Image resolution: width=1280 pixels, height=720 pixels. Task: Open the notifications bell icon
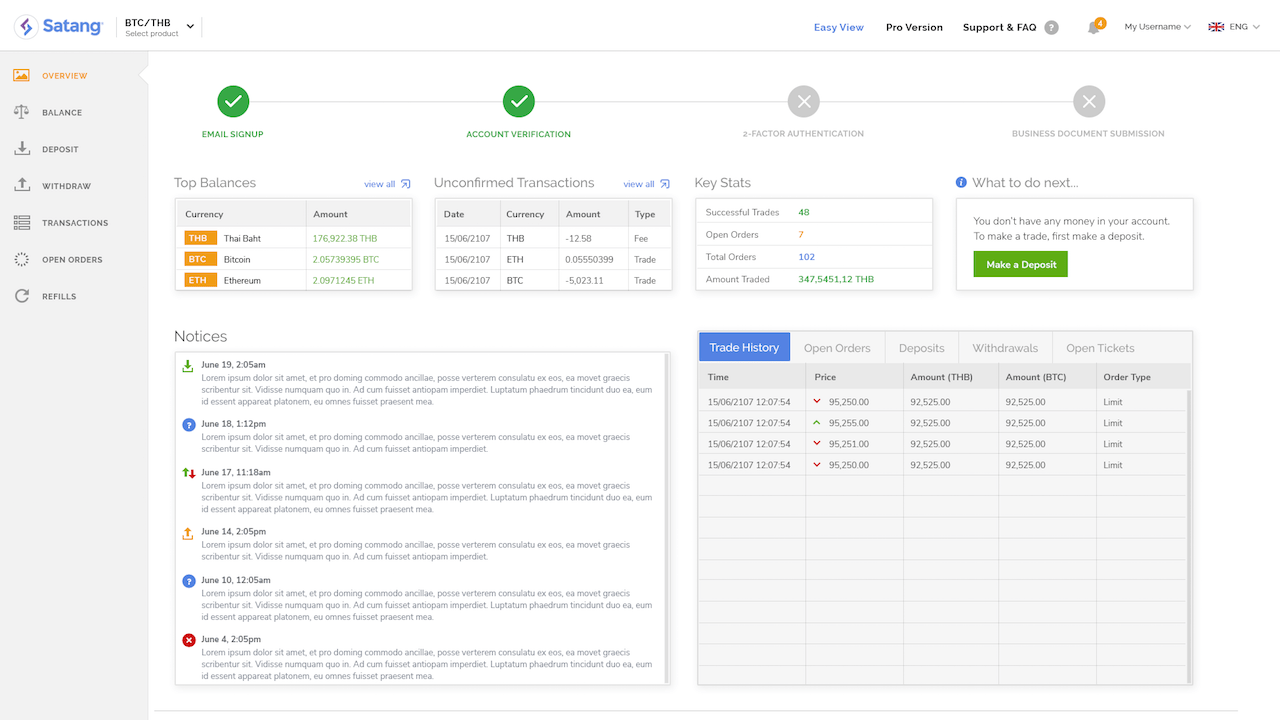[x=1094, y=27]
